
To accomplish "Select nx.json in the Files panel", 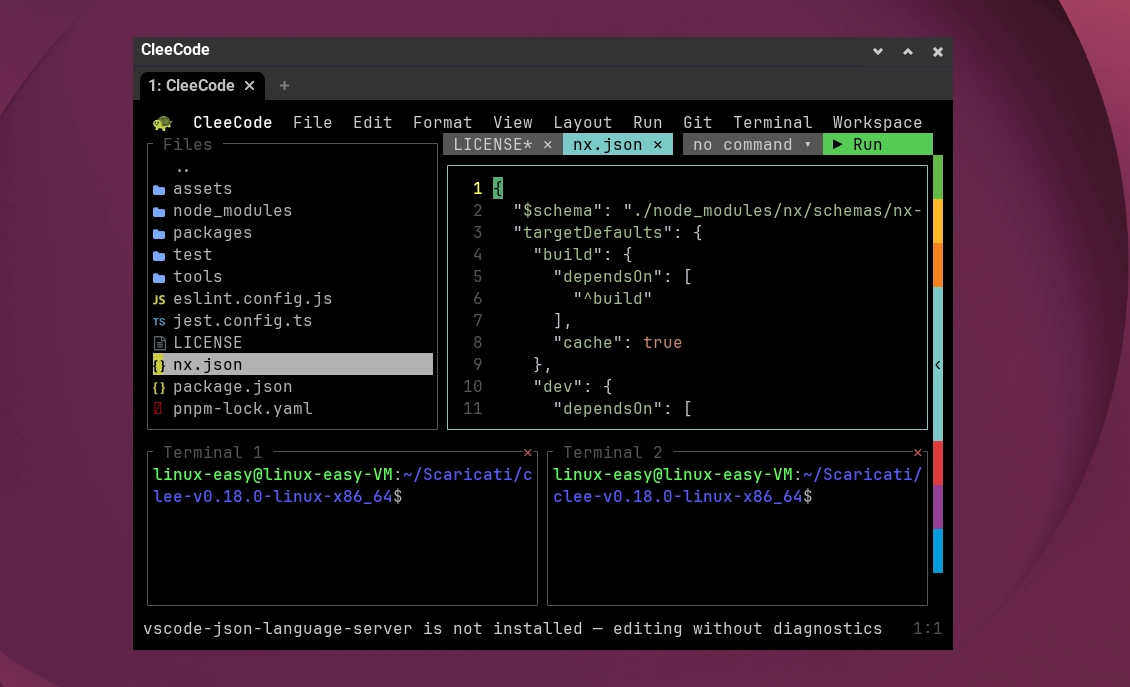I will [x=293, y=365].
